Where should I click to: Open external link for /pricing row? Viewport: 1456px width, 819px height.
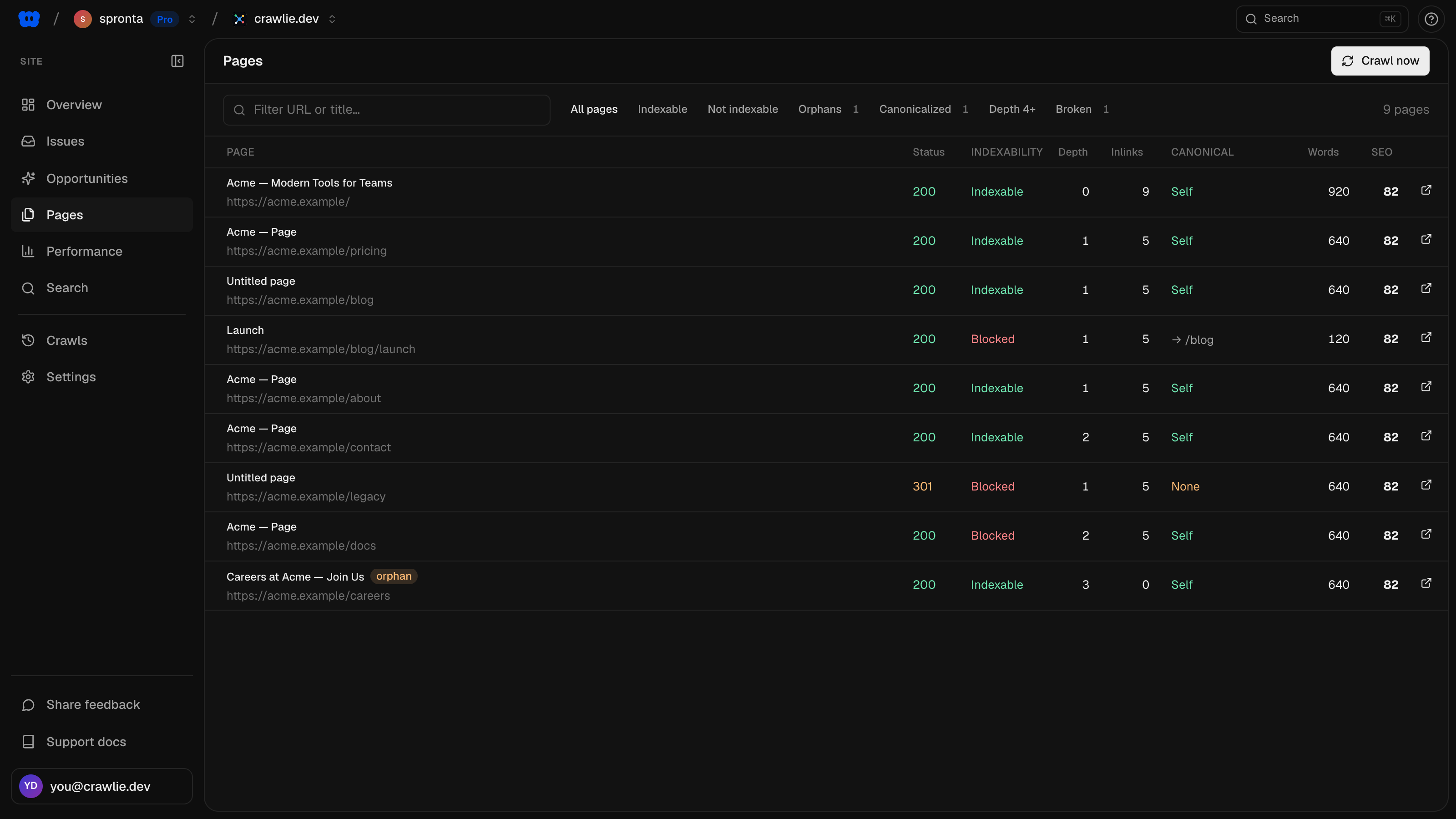(1426, 239)
